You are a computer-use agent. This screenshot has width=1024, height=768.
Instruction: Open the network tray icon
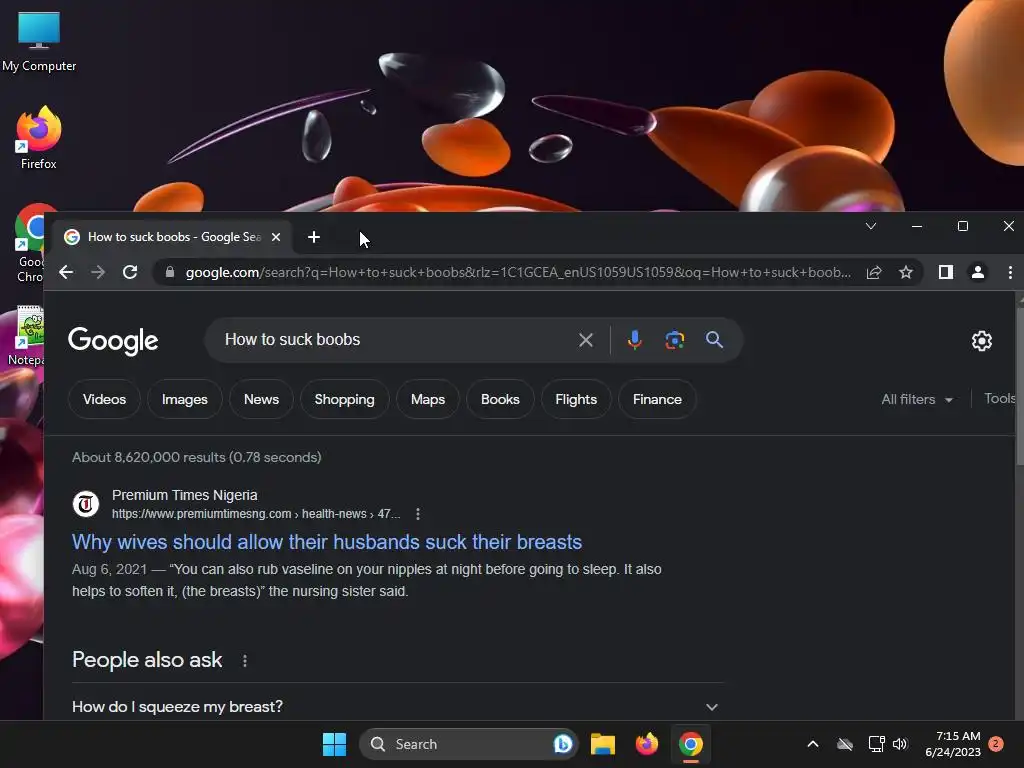click(x=876, y=744)
